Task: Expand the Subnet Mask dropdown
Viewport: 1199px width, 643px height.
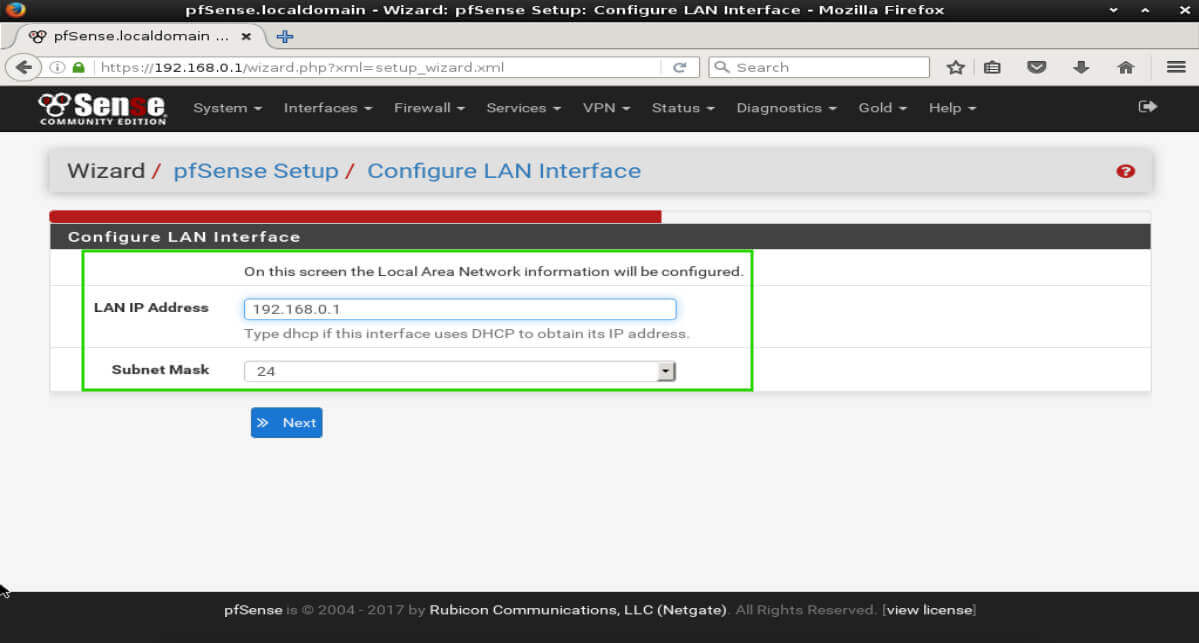Action: (460, 371)
